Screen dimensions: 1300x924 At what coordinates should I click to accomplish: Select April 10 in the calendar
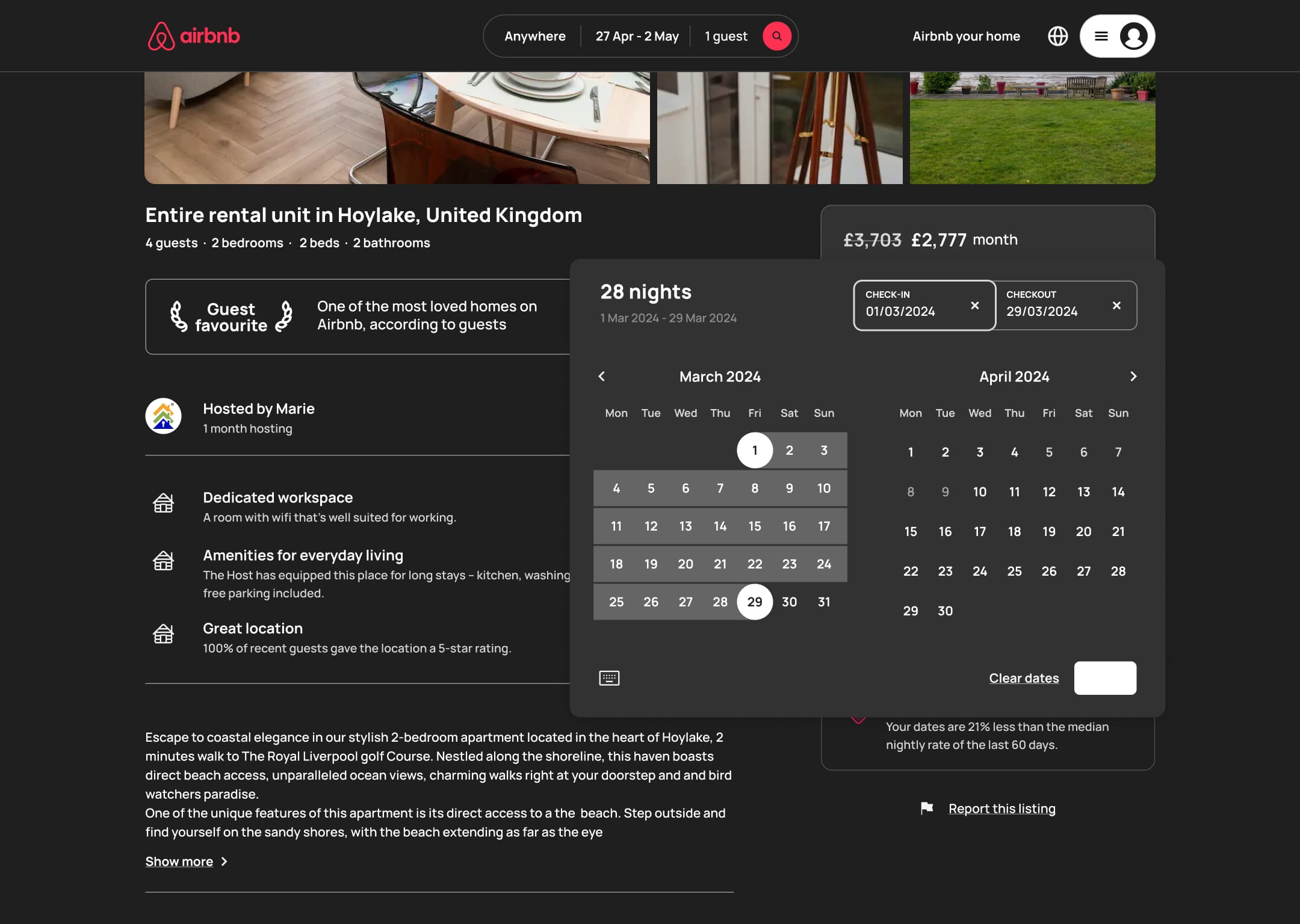980,492
